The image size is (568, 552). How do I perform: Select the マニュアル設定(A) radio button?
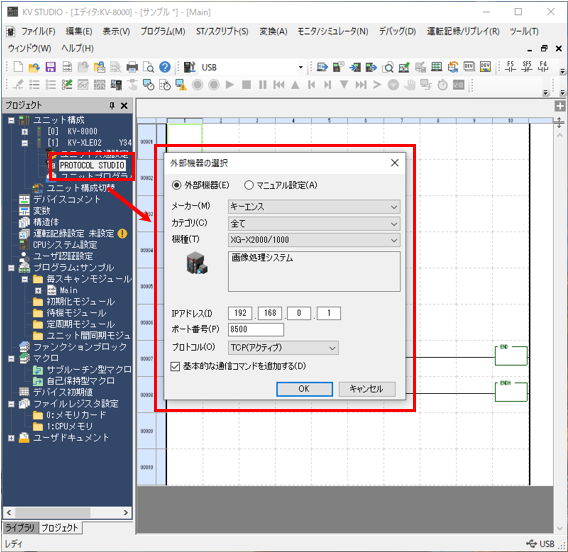[248, 185]
